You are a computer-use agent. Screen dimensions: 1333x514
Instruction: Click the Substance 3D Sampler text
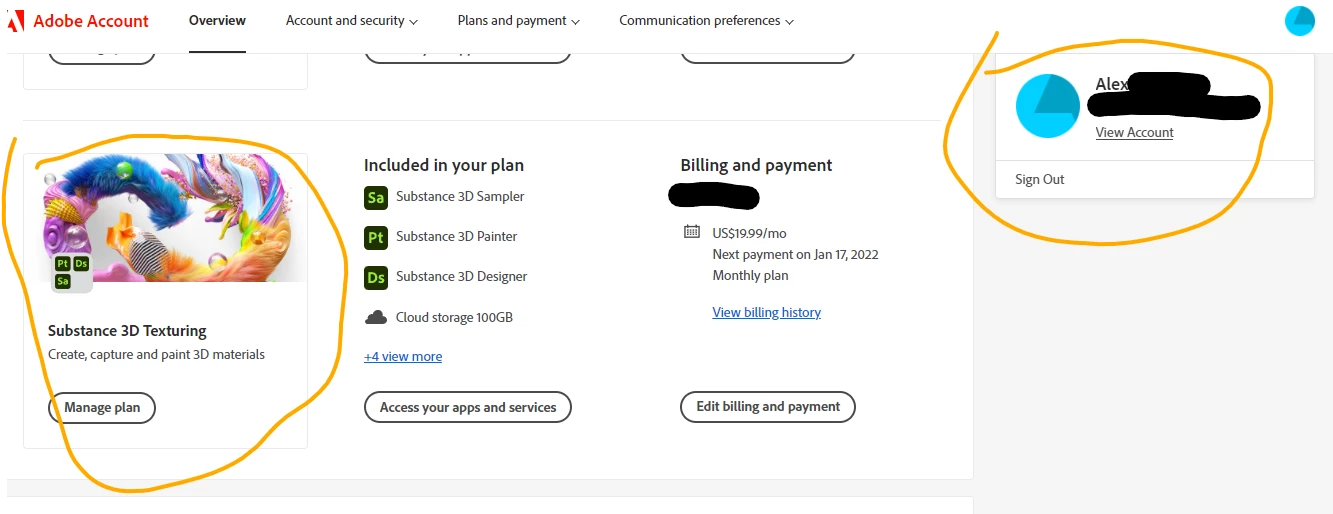pos(460,196)
